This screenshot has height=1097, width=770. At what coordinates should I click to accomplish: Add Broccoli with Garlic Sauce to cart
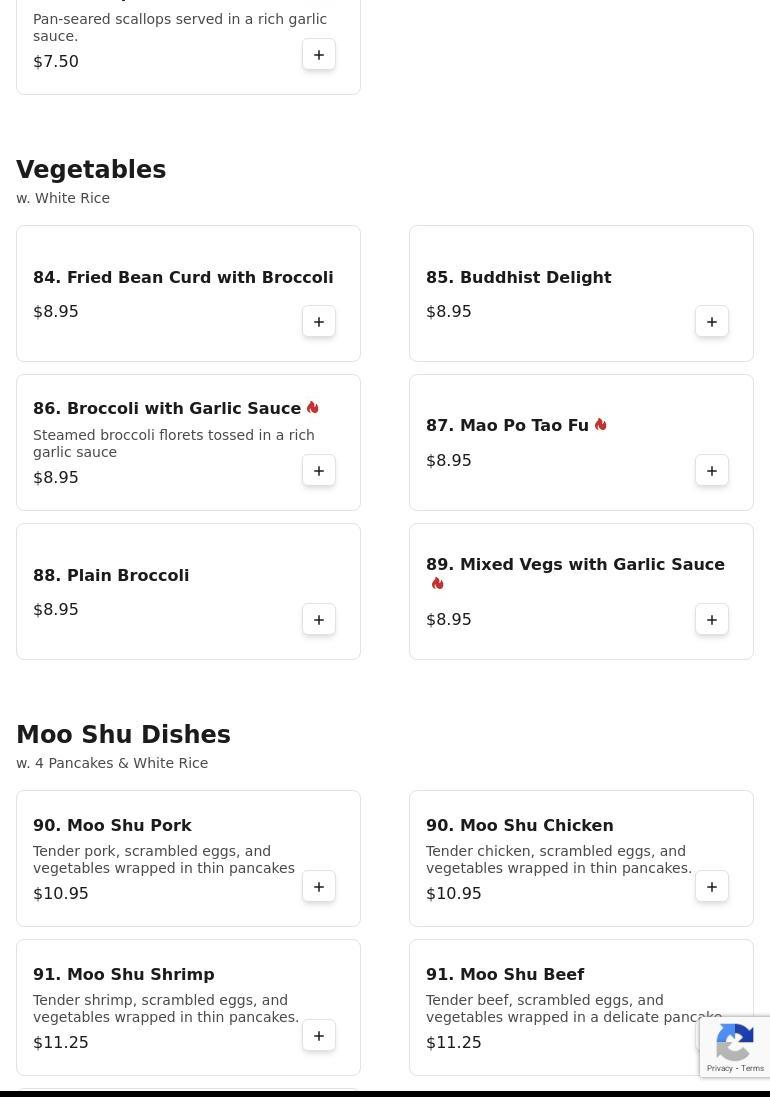319,470
